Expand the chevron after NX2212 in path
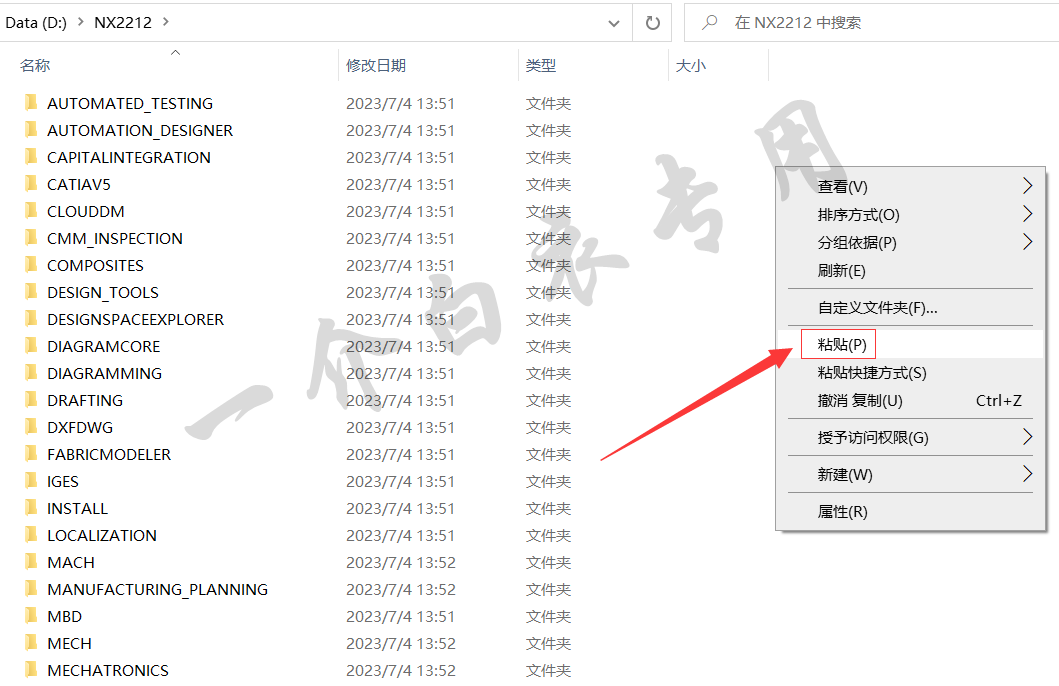The width and height of the screenshot is (1059, 686). coord(166,22)
